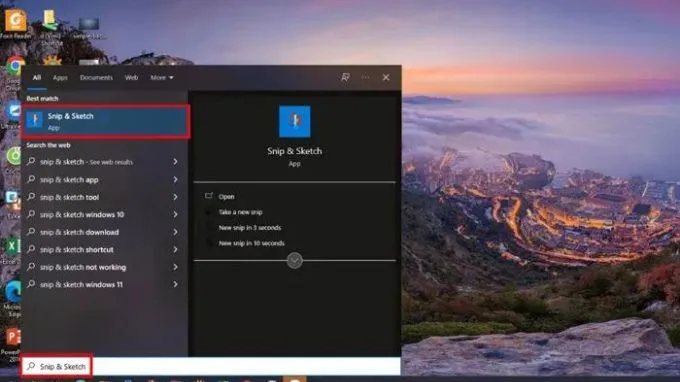680x382 pixels.
Task: Select 'snip & sketch not working' suggestion
Action: (104, 267)
